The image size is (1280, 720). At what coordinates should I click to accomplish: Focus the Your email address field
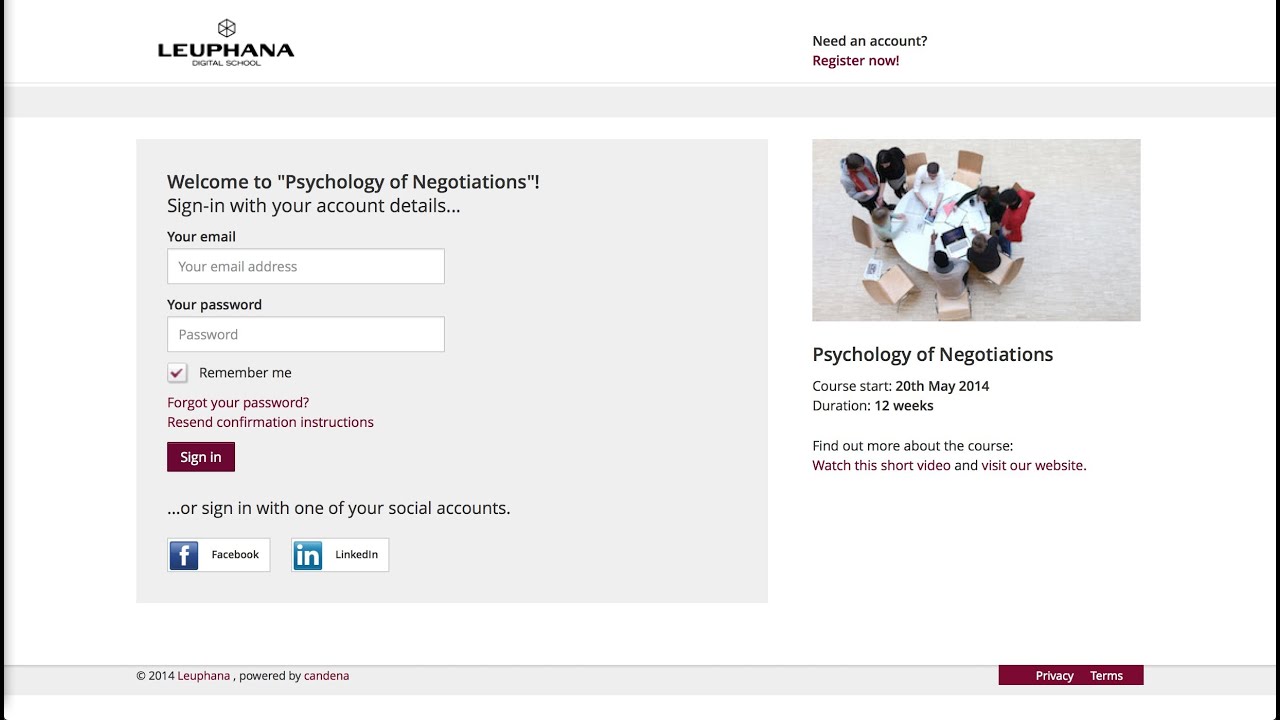[306, 267]
